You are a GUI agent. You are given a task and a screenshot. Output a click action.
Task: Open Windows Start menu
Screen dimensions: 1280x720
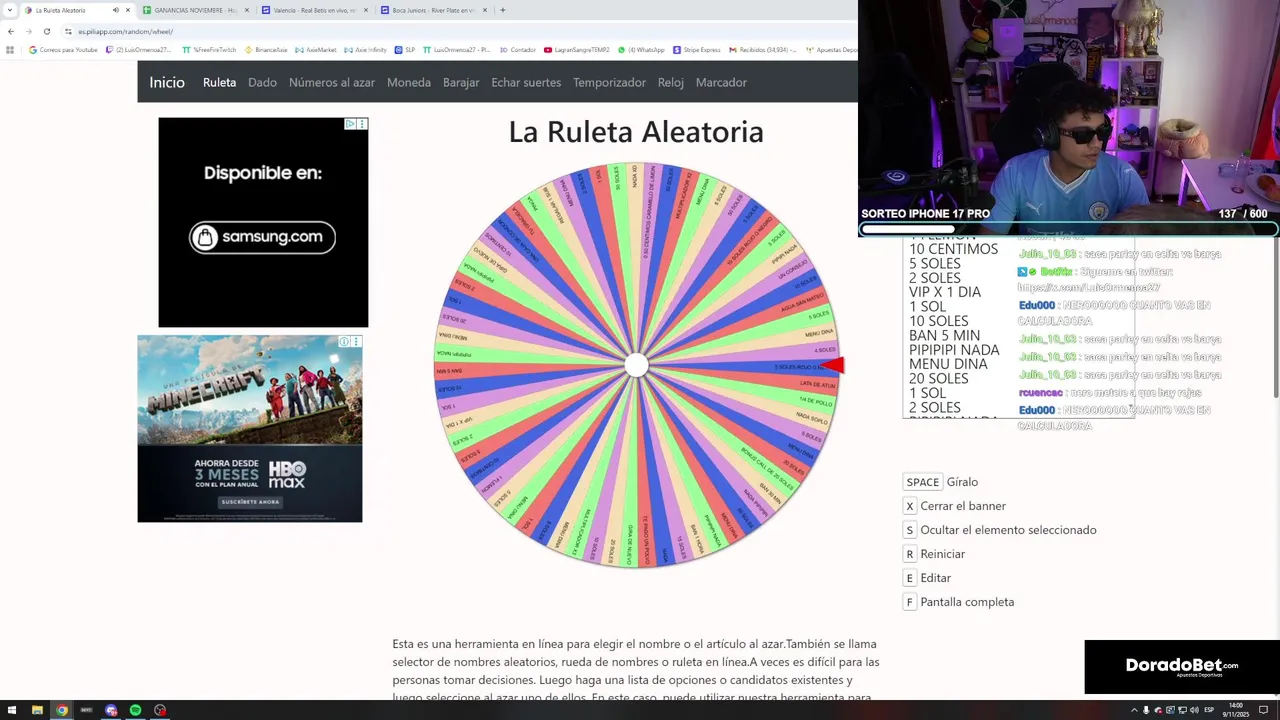click(12, 710)
